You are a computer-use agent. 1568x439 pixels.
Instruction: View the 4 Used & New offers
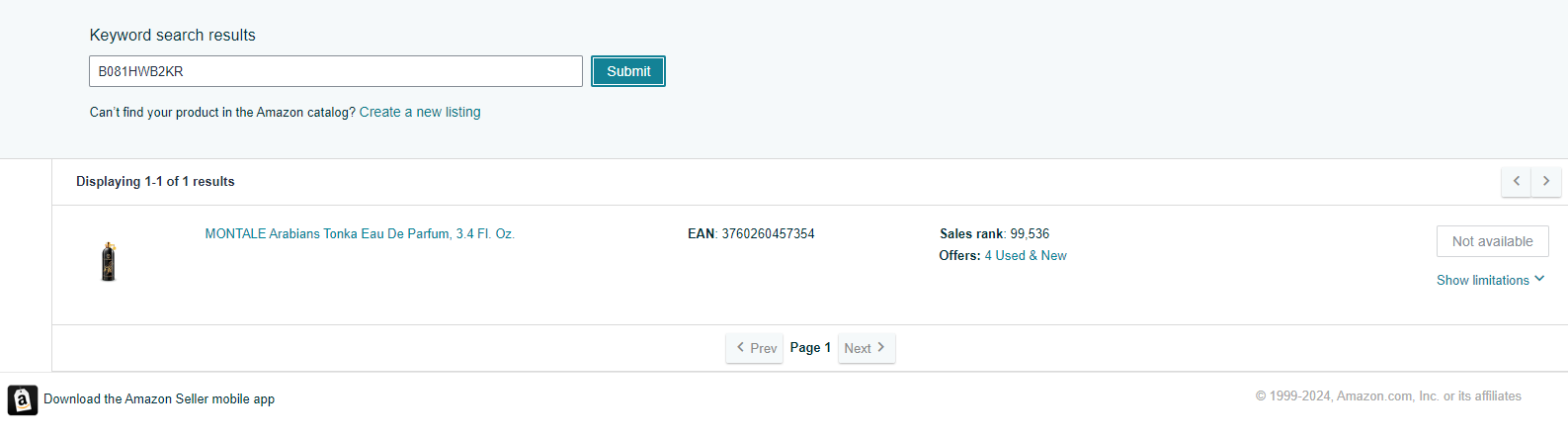(x=1026, y=255)
